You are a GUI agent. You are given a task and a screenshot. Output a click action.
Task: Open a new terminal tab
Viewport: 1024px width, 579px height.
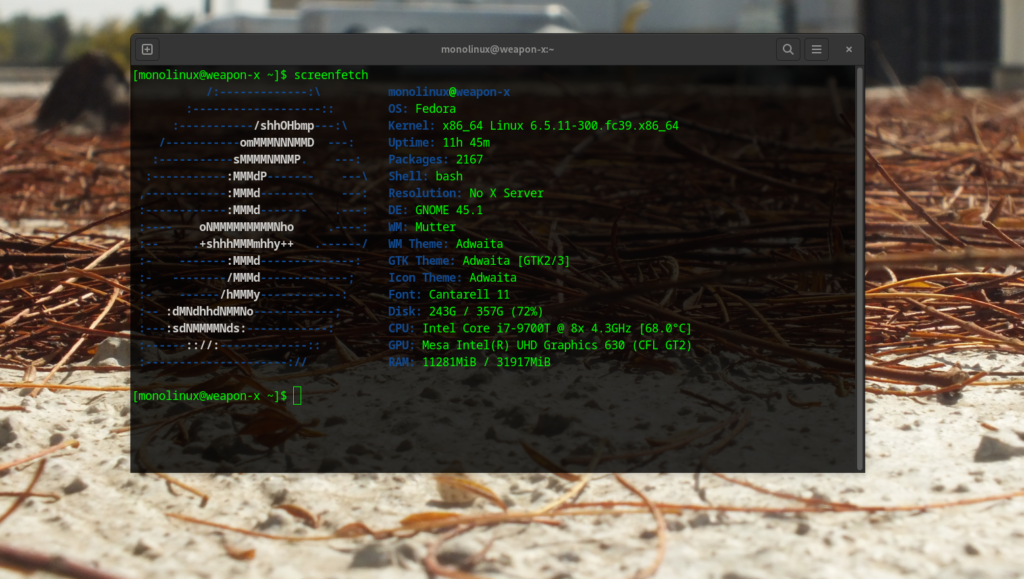(x=147, y=49)
